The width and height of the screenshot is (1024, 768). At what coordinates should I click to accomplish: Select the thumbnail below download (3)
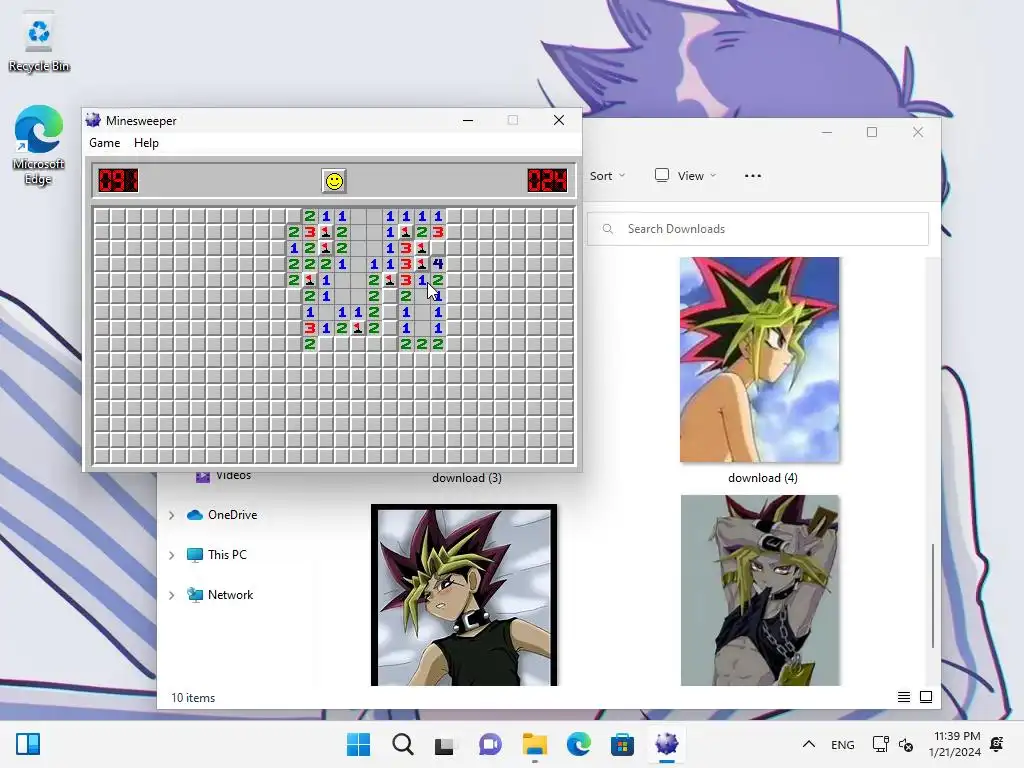[464, 595]
